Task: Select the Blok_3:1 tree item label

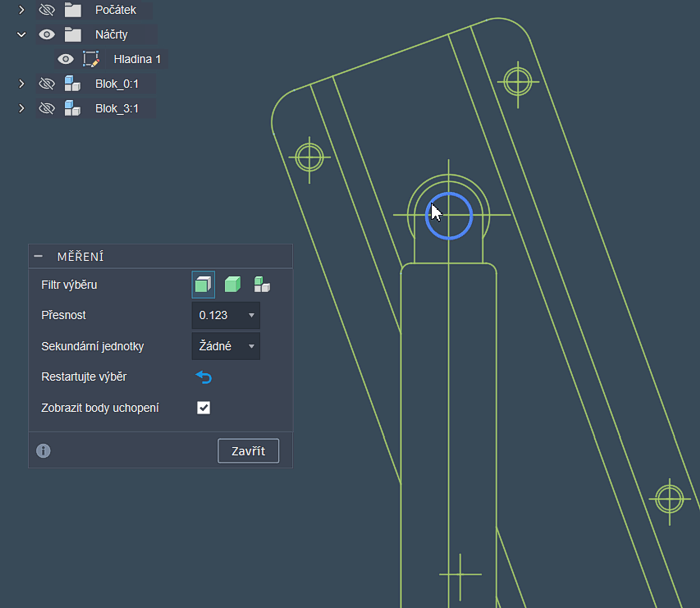Action: pyautogui.click(x=116, y=108)
